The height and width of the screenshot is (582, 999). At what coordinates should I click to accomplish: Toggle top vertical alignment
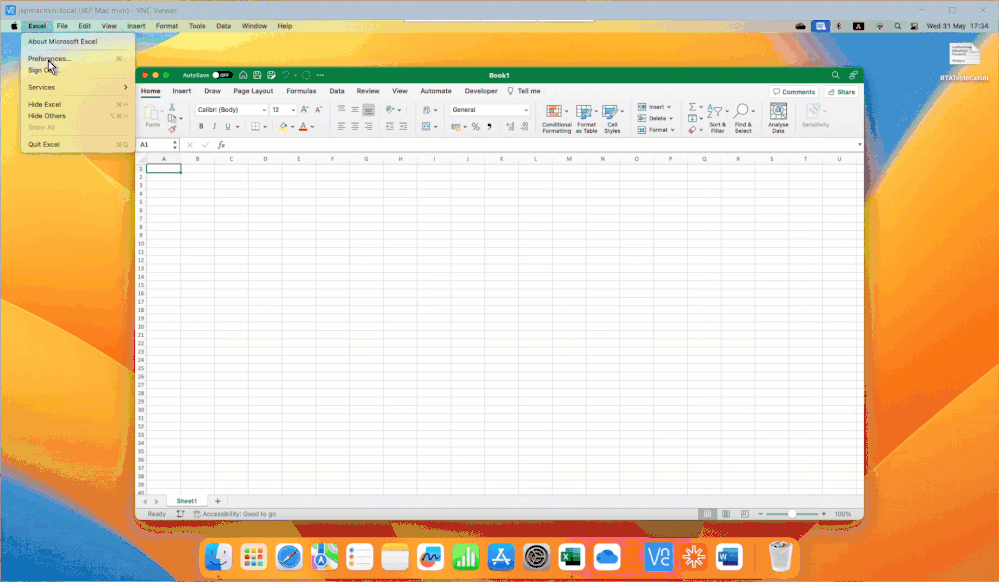click(x=341, y=110)
